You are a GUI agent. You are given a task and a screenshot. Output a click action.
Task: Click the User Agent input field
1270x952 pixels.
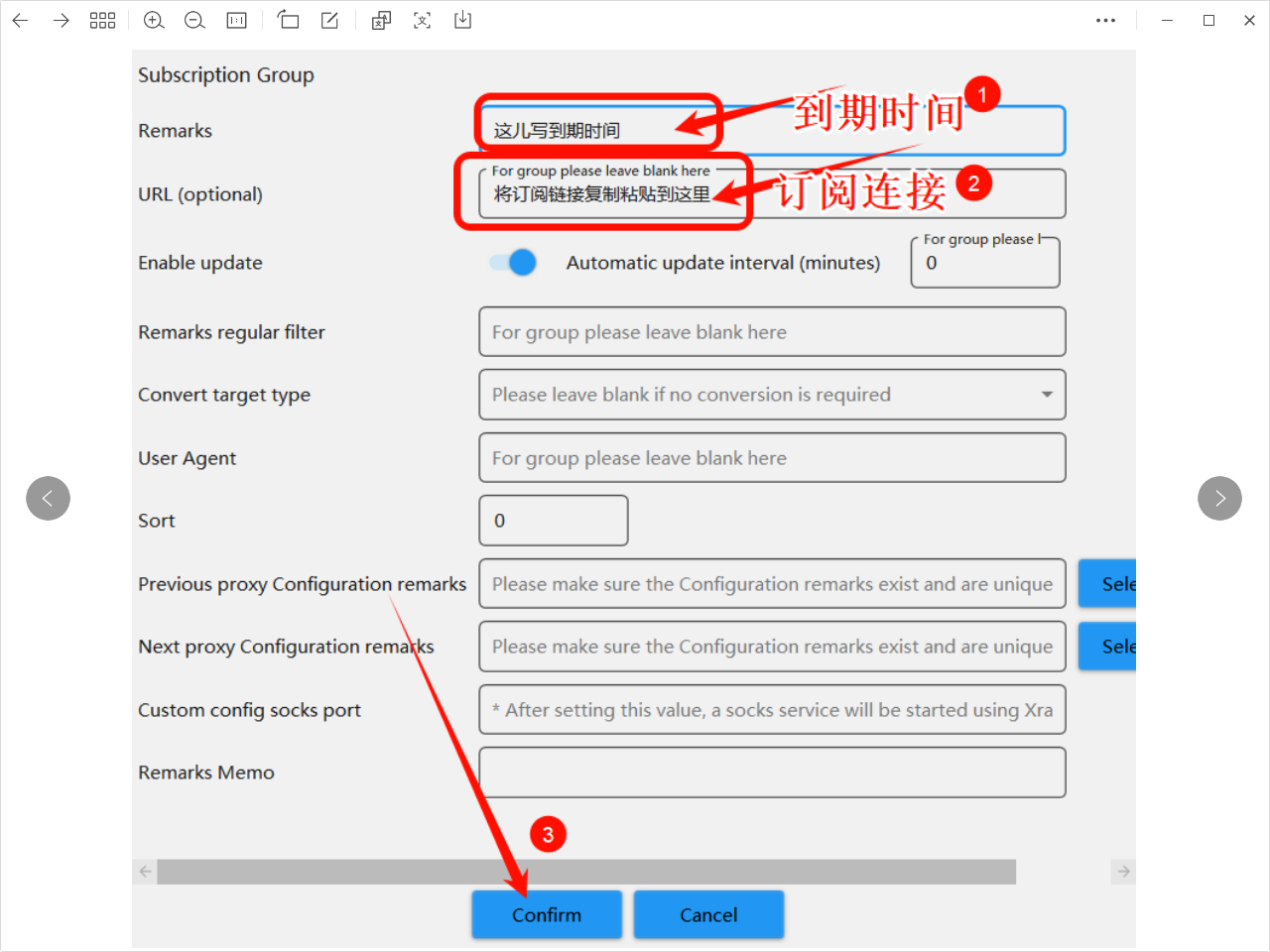click(x=772, y=458)
